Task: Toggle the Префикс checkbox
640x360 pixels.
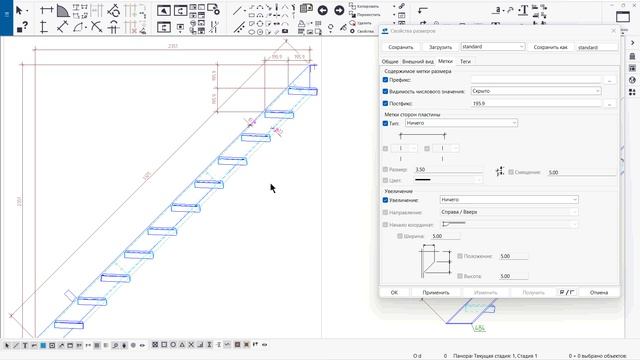Action: 385,80
